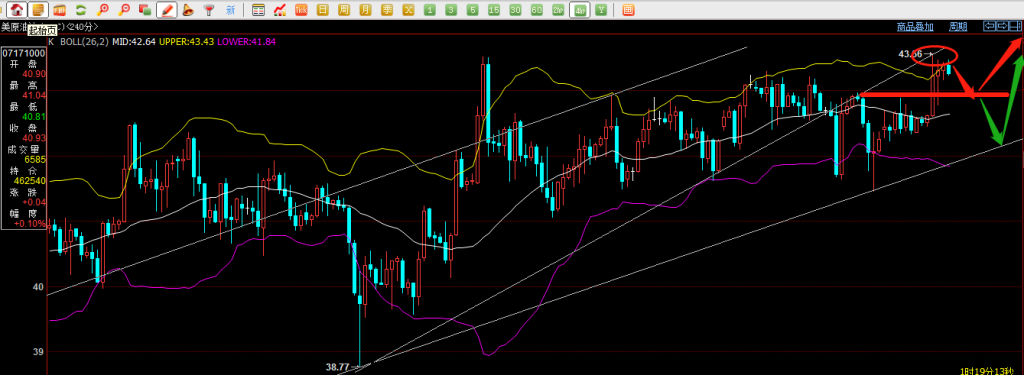
Task: Select the red pencil drawing tool
Action: pyautogui.click(x=167, y=9)
